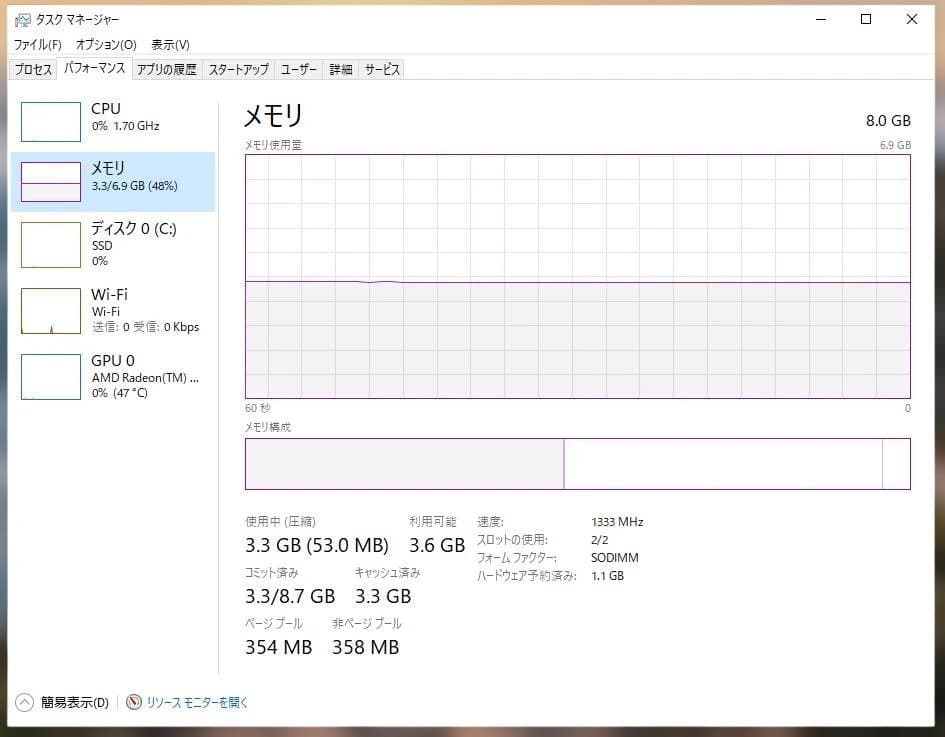Click the standby segment of memory composition bar
Viewport: 945px width, 737px height.
(723, 464)
